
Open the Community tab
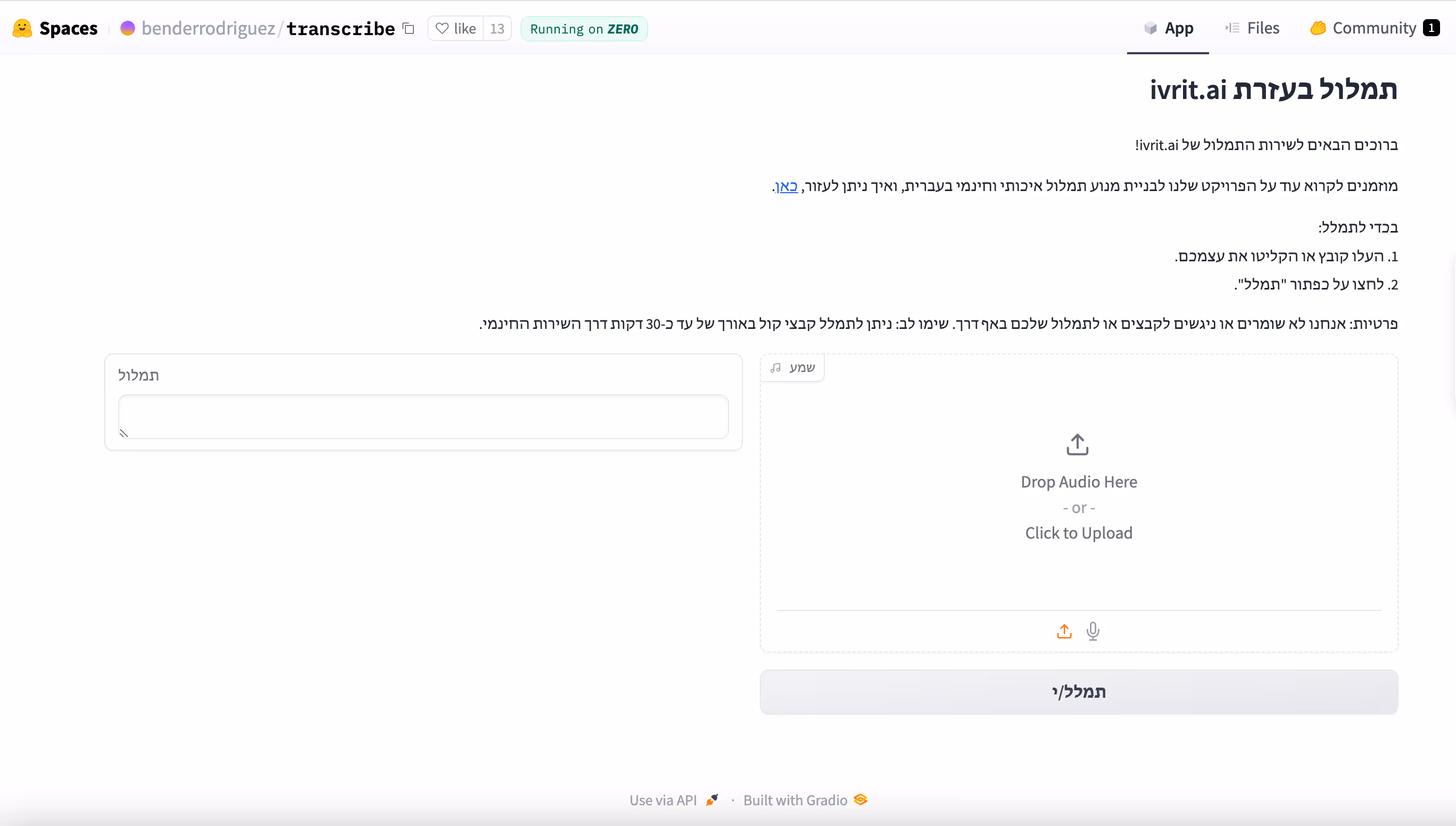click(x=1375, y=28)
